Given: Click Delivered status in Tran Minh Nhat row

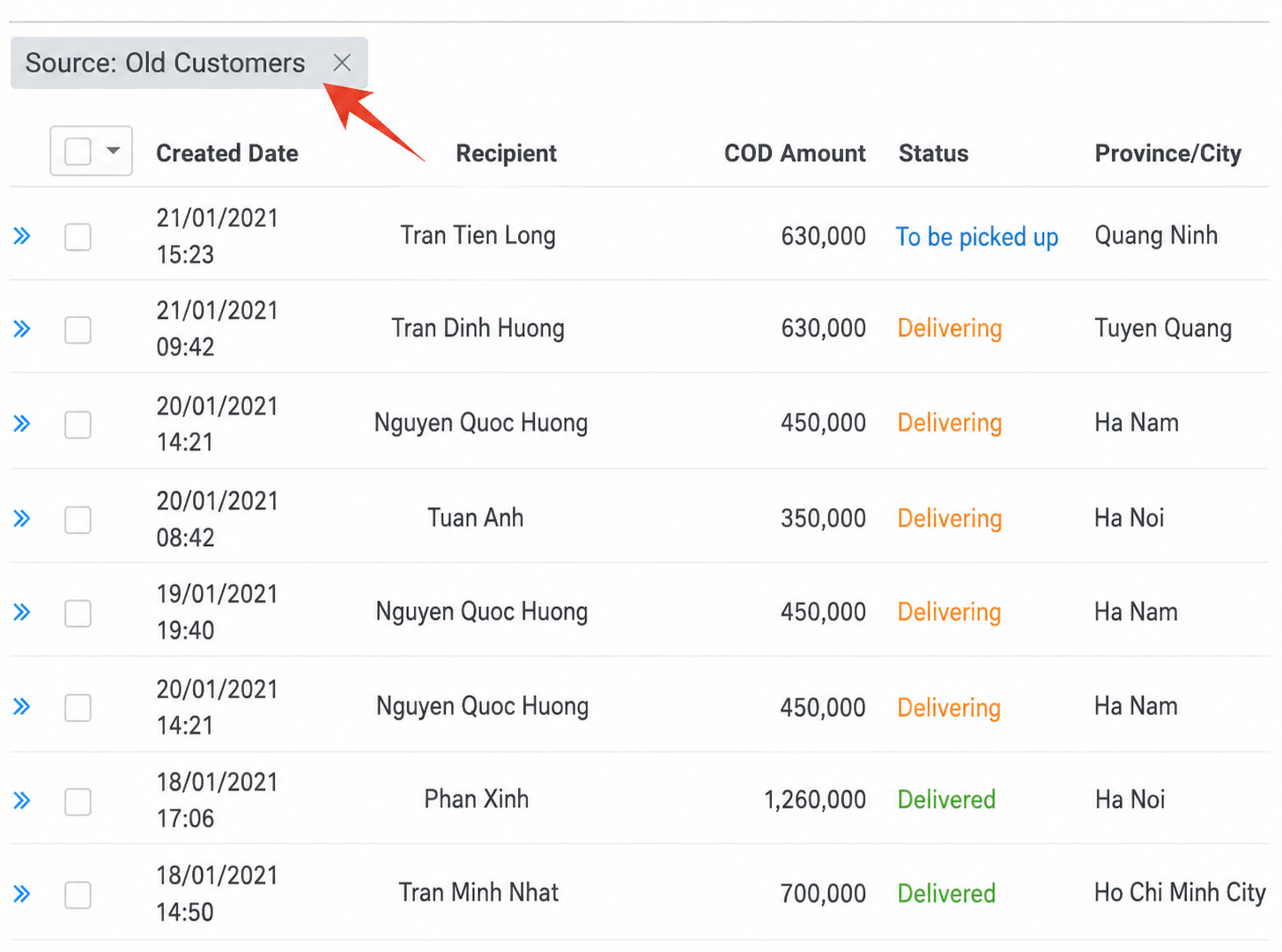Looking at the screenshot, I should 946,893.
